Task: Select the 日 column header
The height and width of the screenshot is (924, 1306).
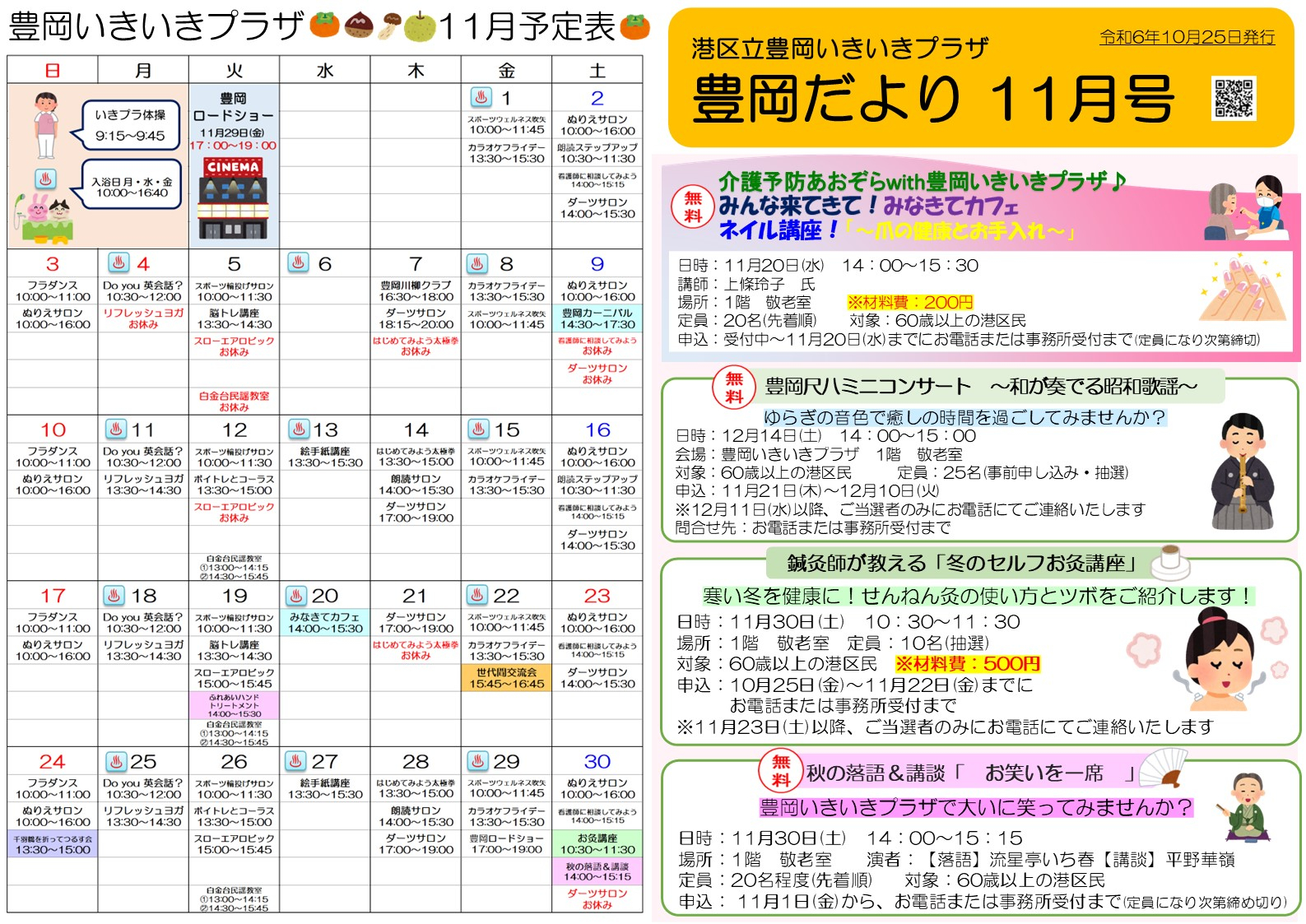Action: click(53, 71)
